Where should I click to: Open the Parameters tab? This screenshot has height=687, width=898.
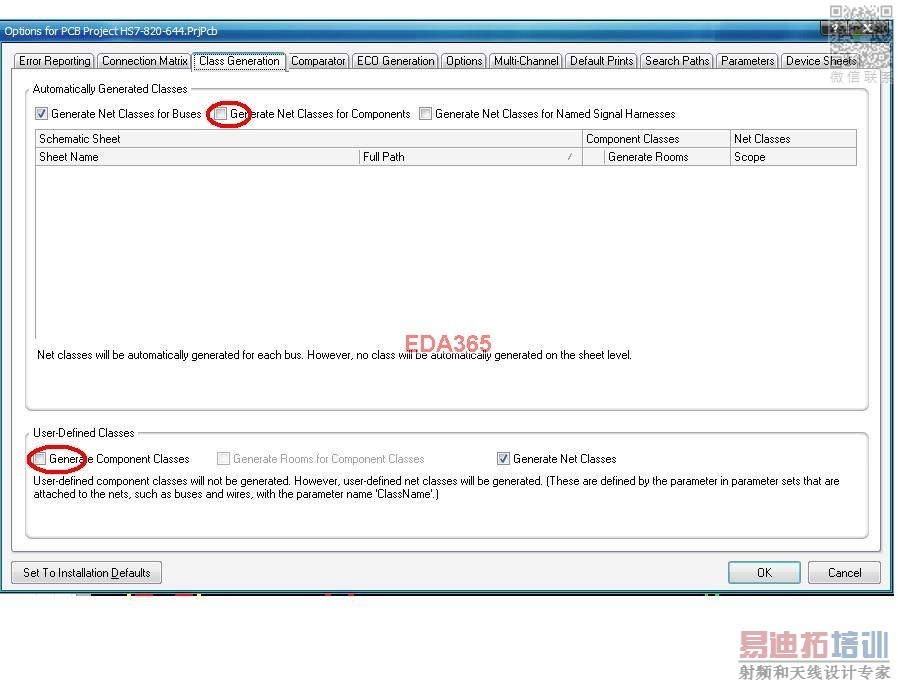(747, 61)
